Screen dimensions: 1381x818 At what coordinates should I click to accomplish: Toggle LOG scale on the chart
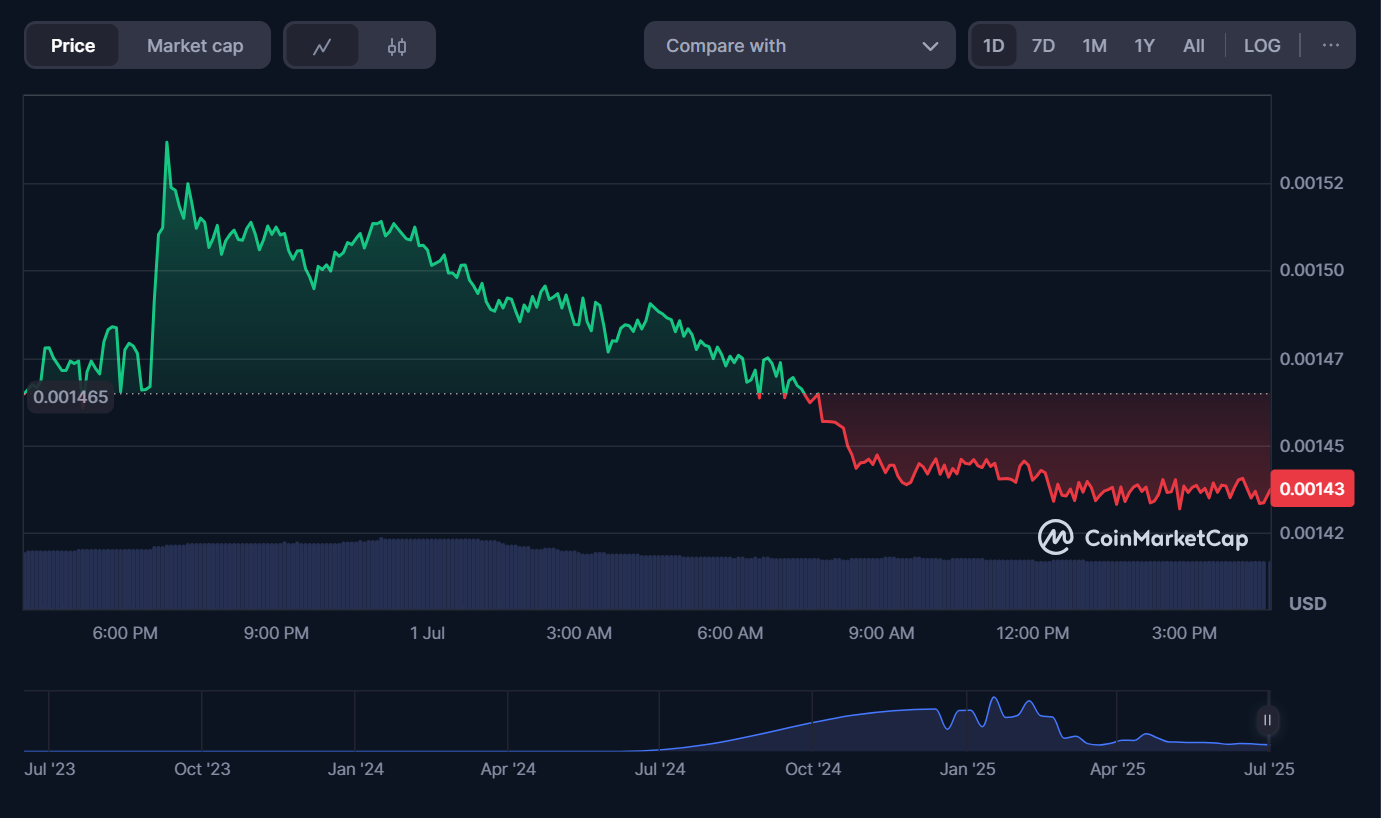tap(1262, 46)
